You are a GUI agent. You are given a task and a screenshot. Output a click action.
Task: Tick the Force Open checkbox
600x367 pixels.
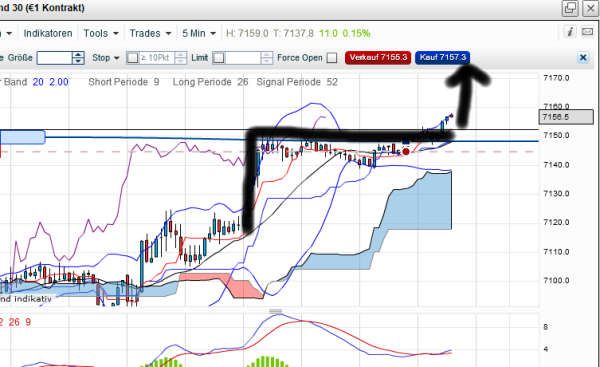(x=332, y=58)
